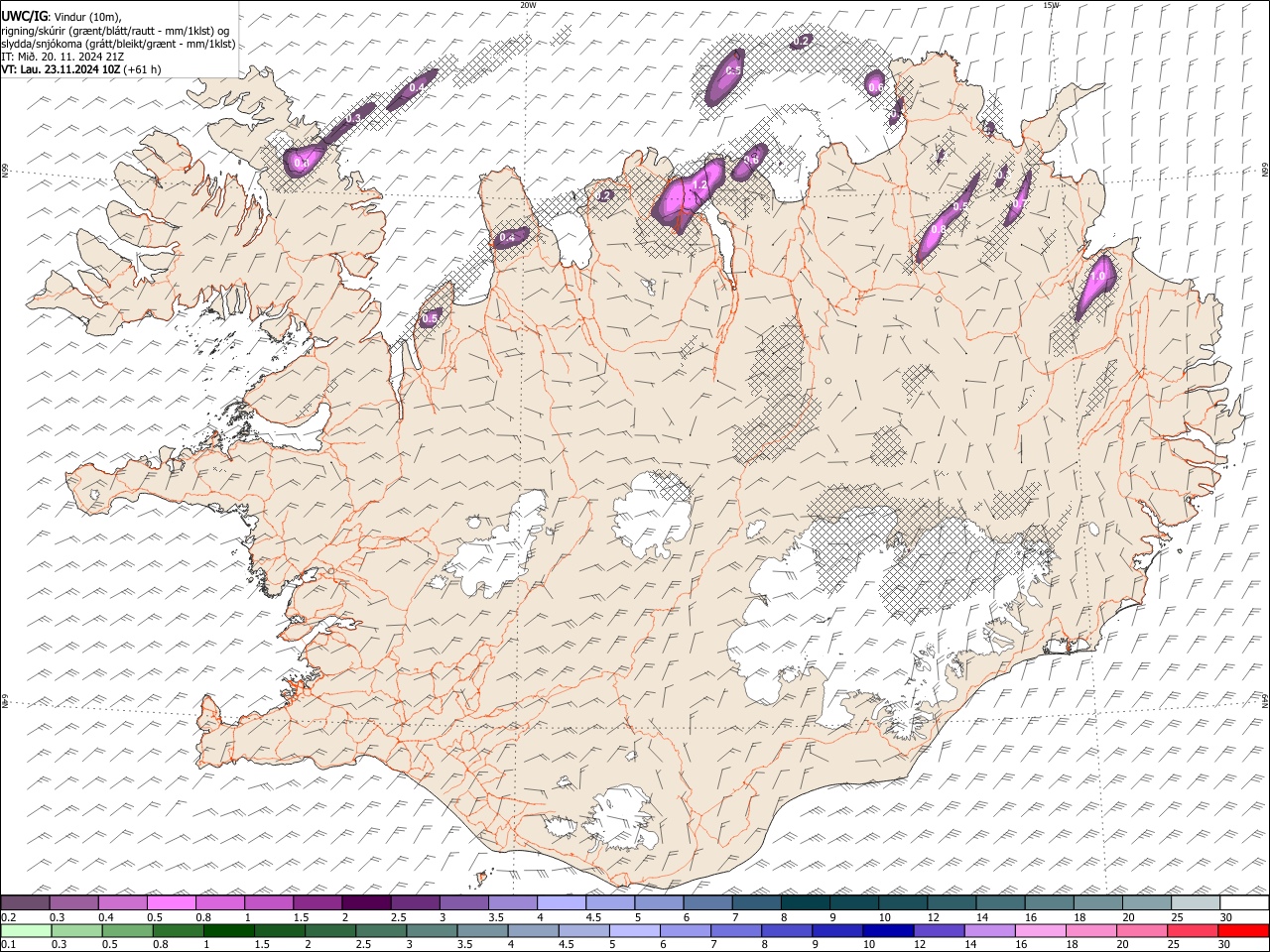Pick lavender lower swatch starting at 14

point(988,930)
